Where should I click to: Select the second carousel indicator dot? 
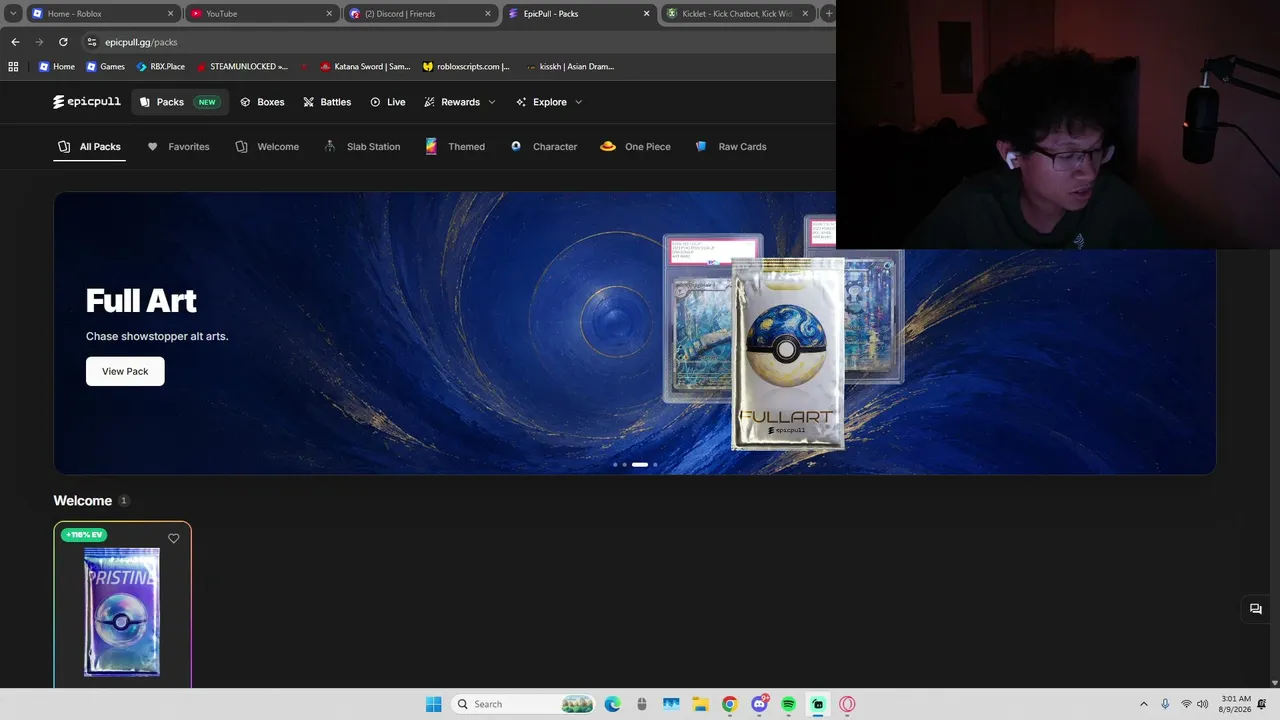[x=625, y=465]
